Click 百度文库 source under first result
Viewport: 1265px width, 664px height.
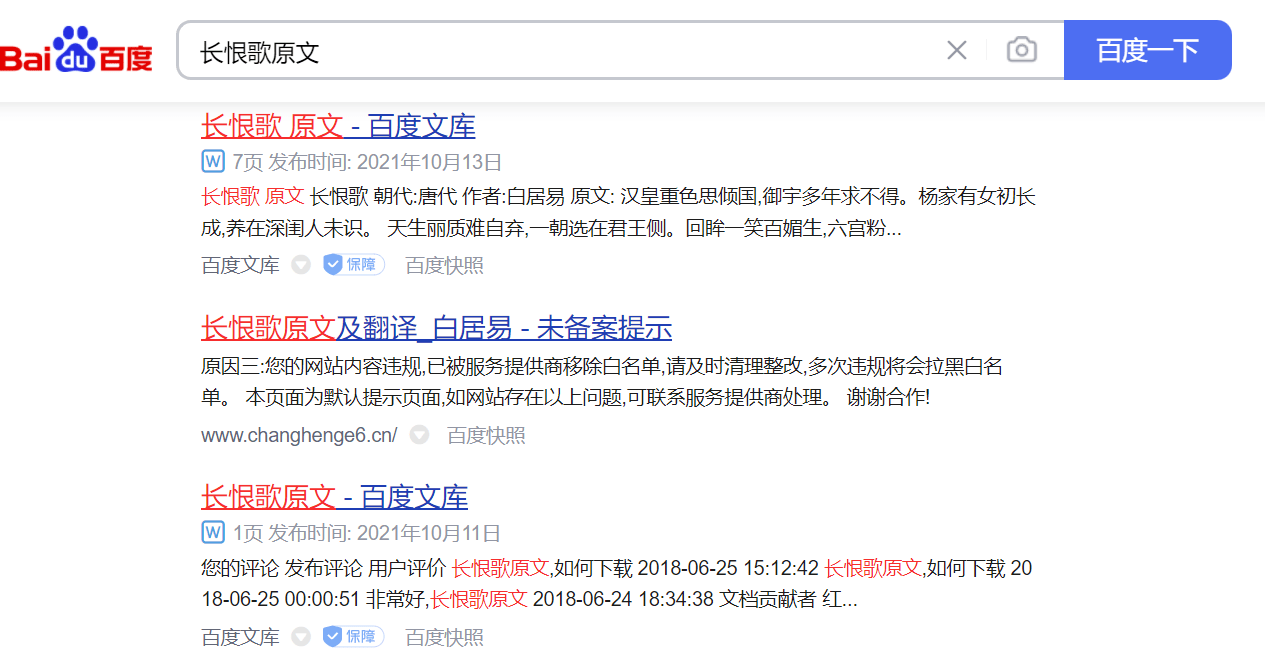coord(240,265)
